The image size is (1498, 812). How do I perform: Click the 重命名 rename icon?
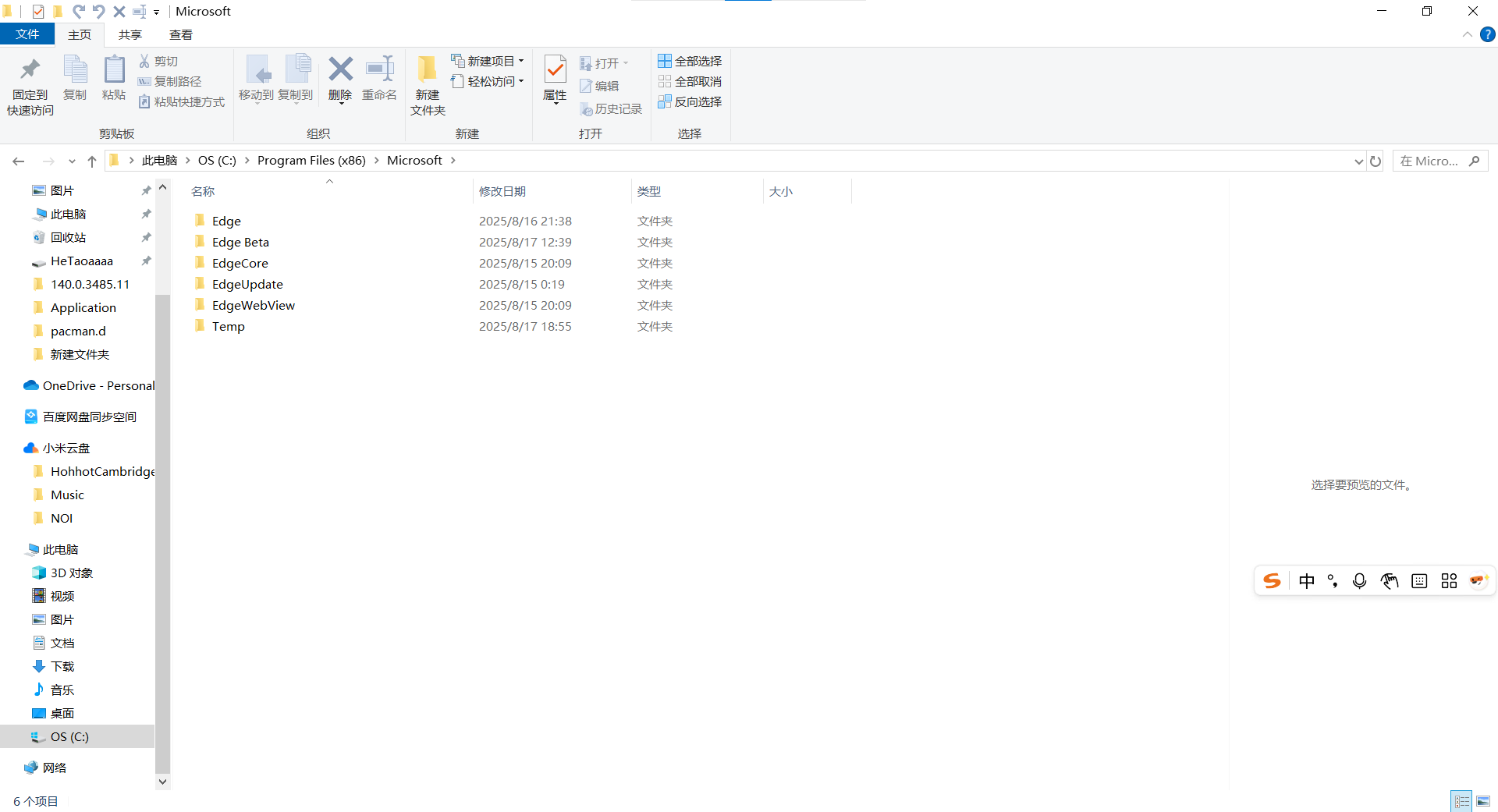pos(380,69)
